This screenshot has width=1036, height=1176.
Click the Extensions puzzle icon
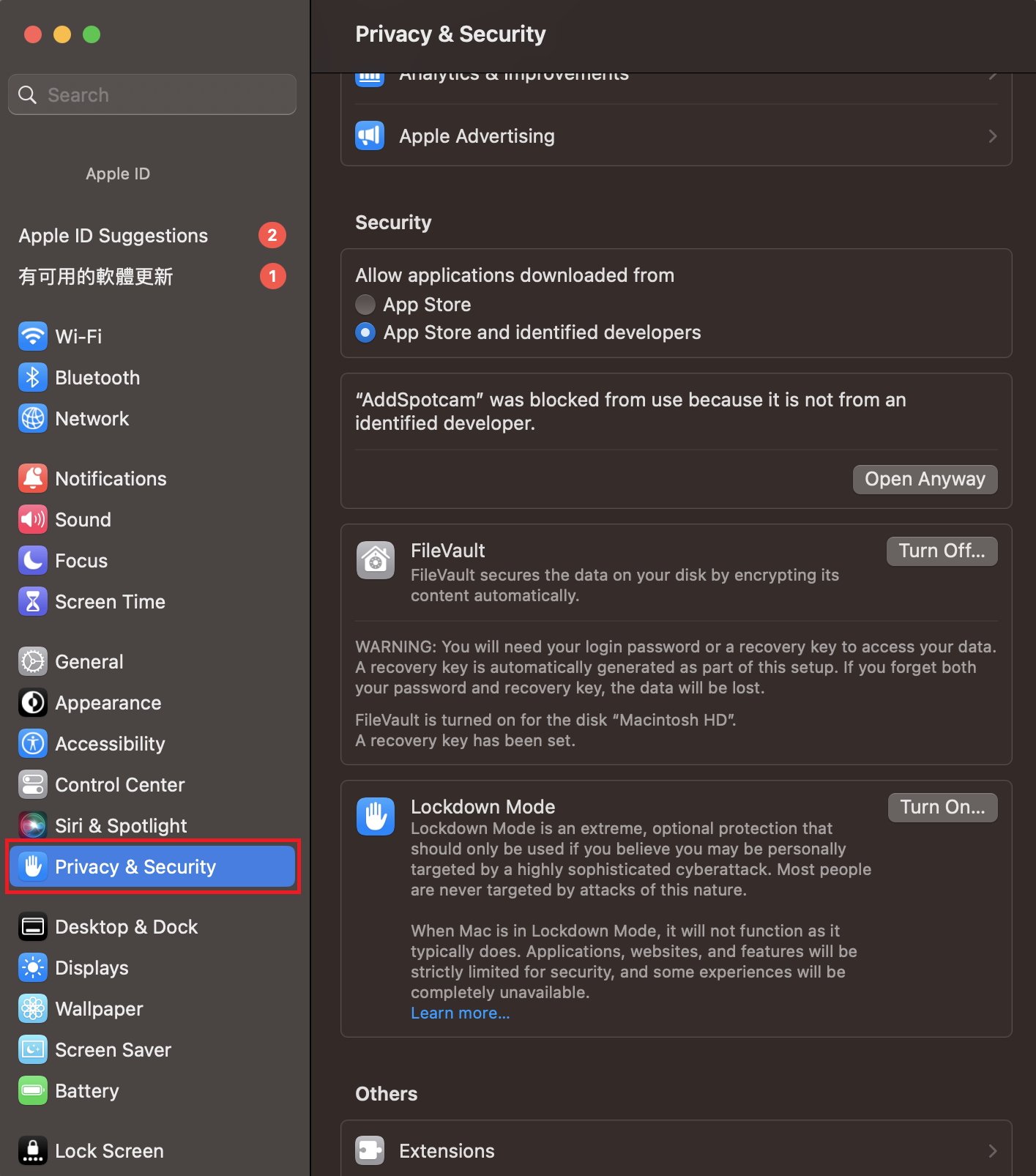pos(370,1151)
